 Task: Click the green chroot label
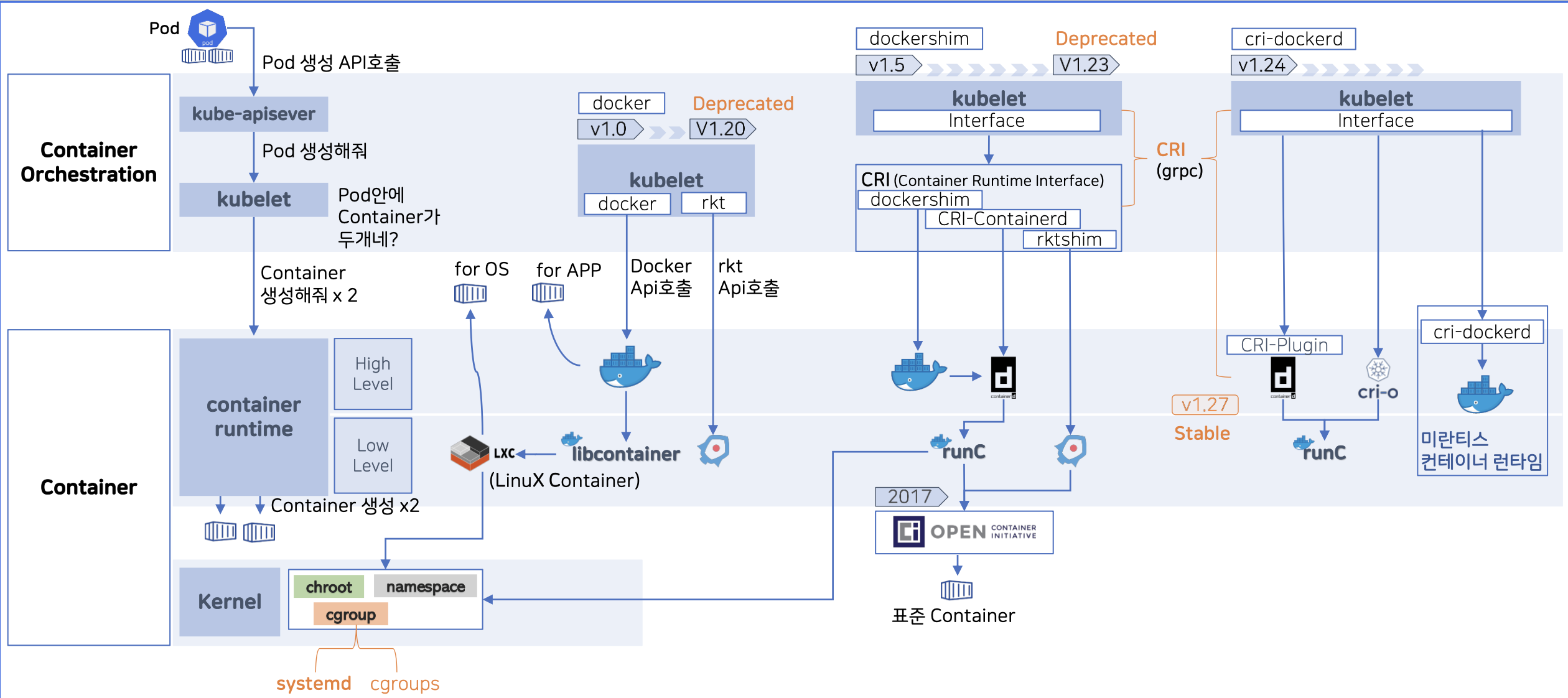[x=329, y=587]
